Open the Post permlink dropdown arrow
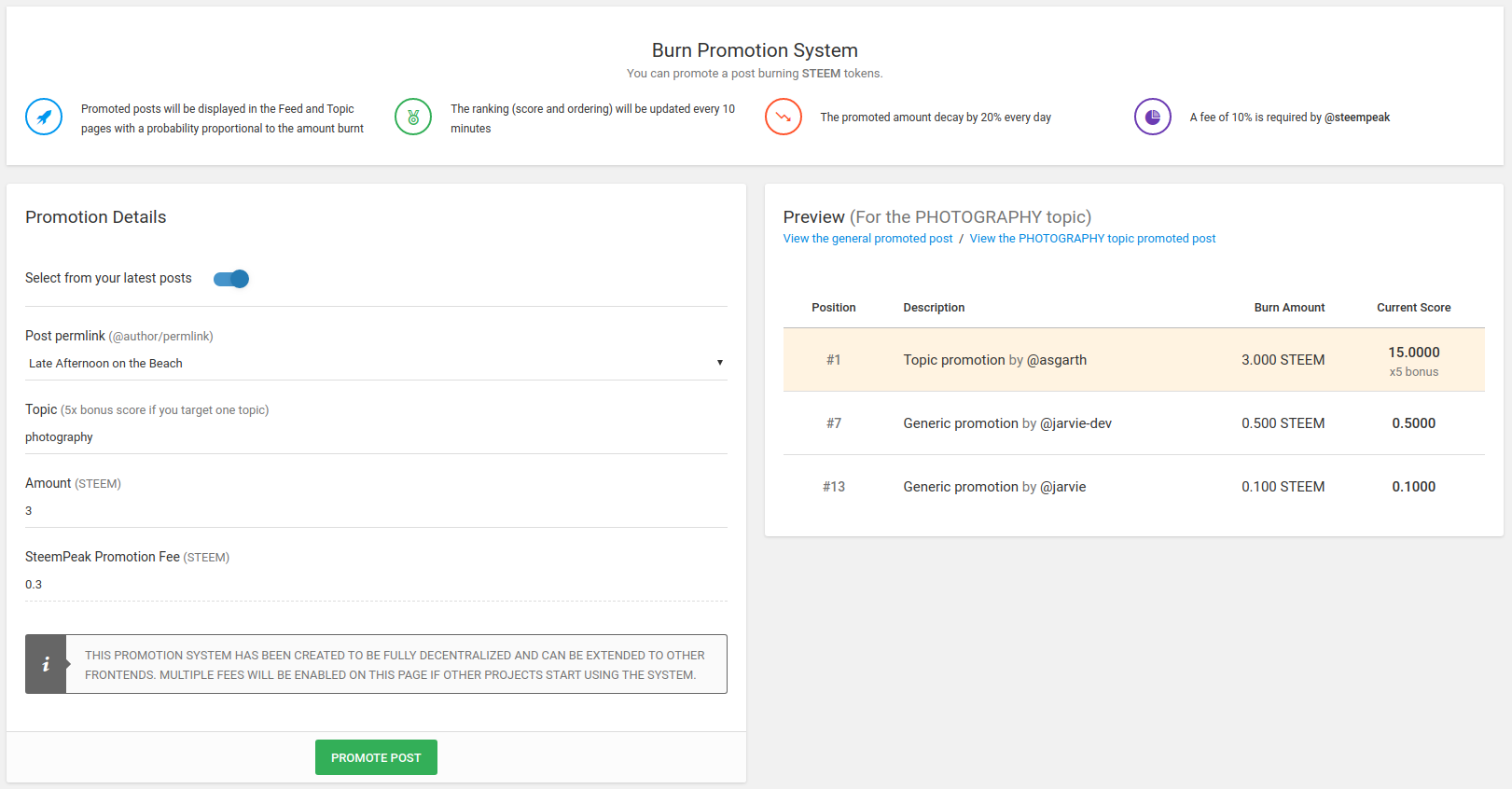 coord(719,363)
